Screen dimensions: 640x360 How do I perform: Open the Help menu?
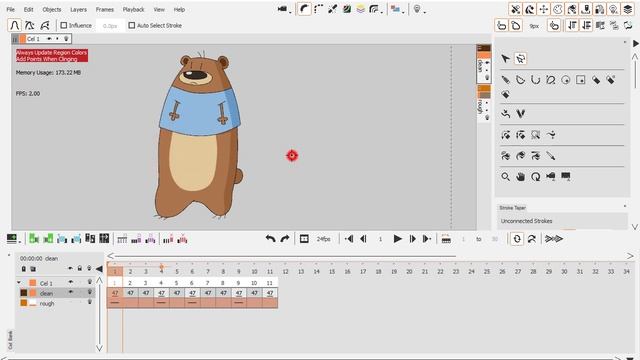pos(179,9)
